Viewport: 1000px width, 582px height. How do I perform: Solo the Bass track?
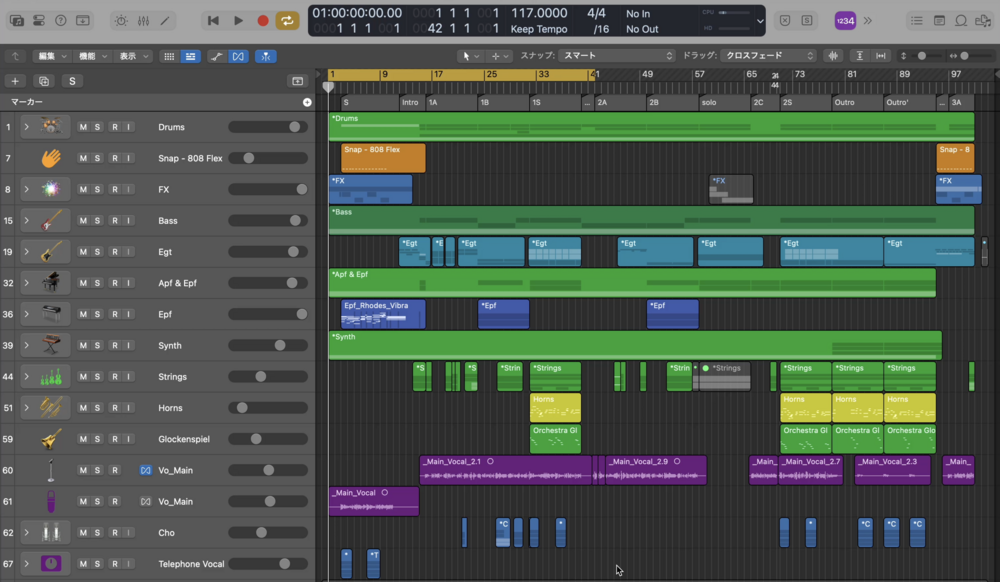coord(99,220)
